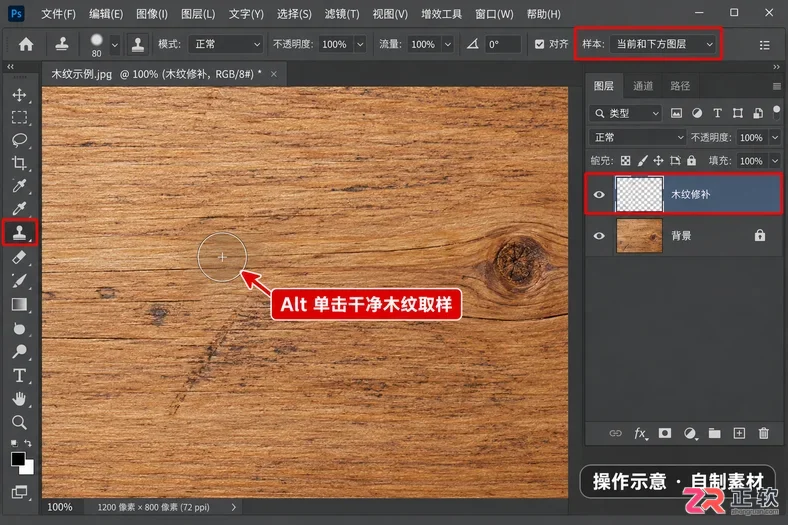Select the Lasso tool

tap(19, 140)
